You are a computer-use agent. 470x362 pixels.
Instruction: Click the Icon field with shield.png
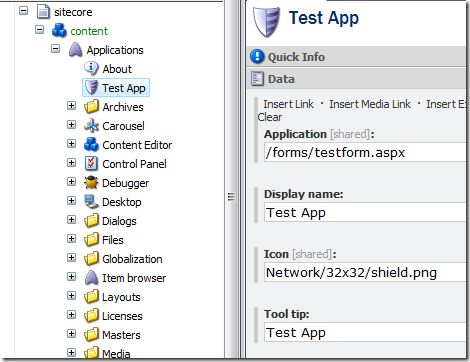point(365,272)
